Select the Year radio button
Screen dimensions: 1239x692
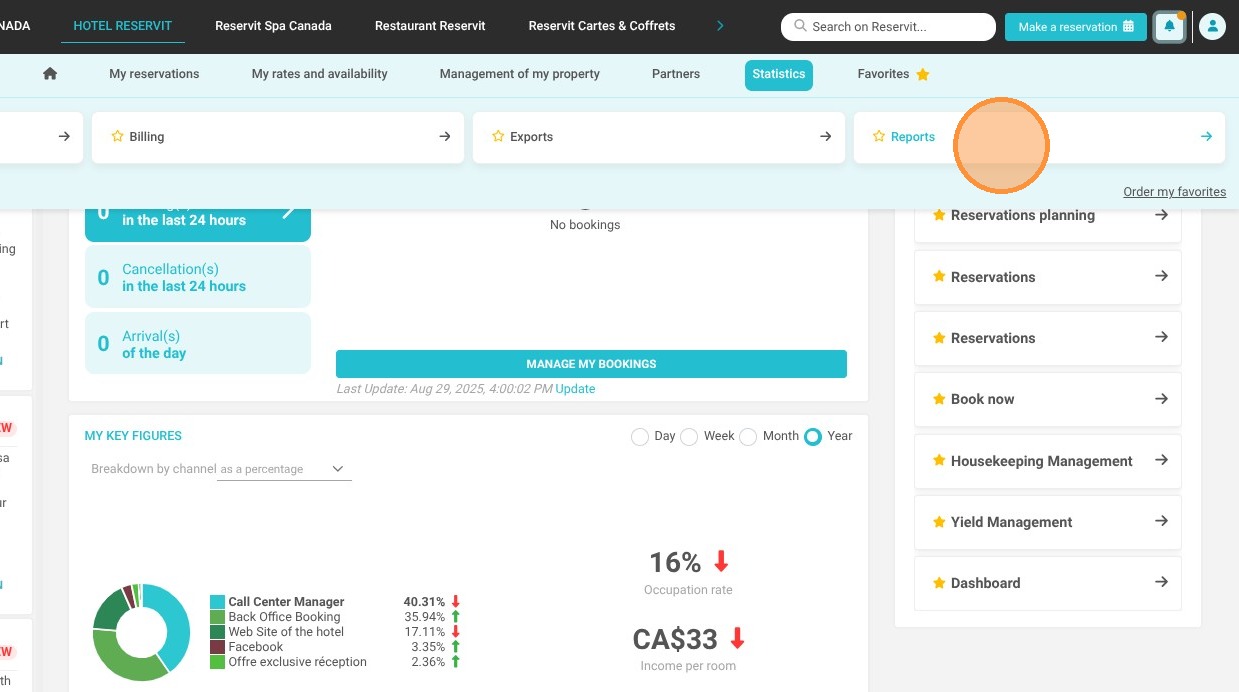coord(813,437)
